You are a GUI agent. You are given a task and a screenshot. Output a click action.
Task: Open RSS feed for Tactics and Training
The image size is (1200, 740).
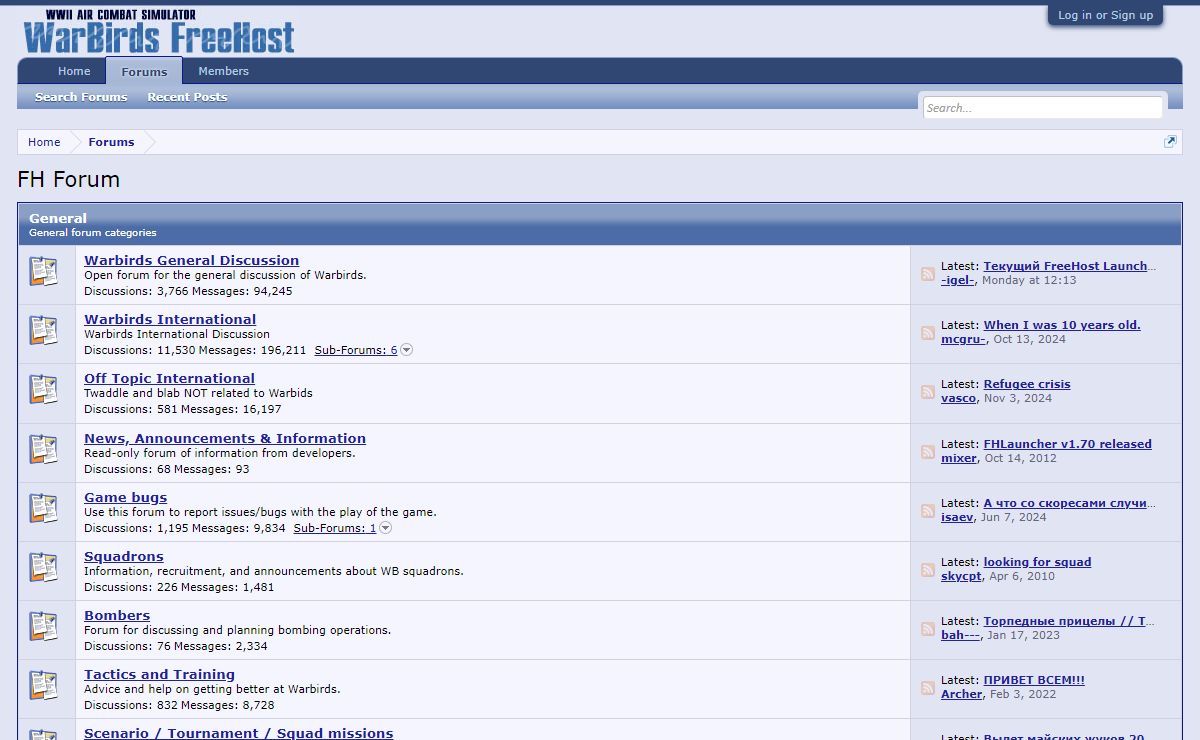(x=928, y=688)
